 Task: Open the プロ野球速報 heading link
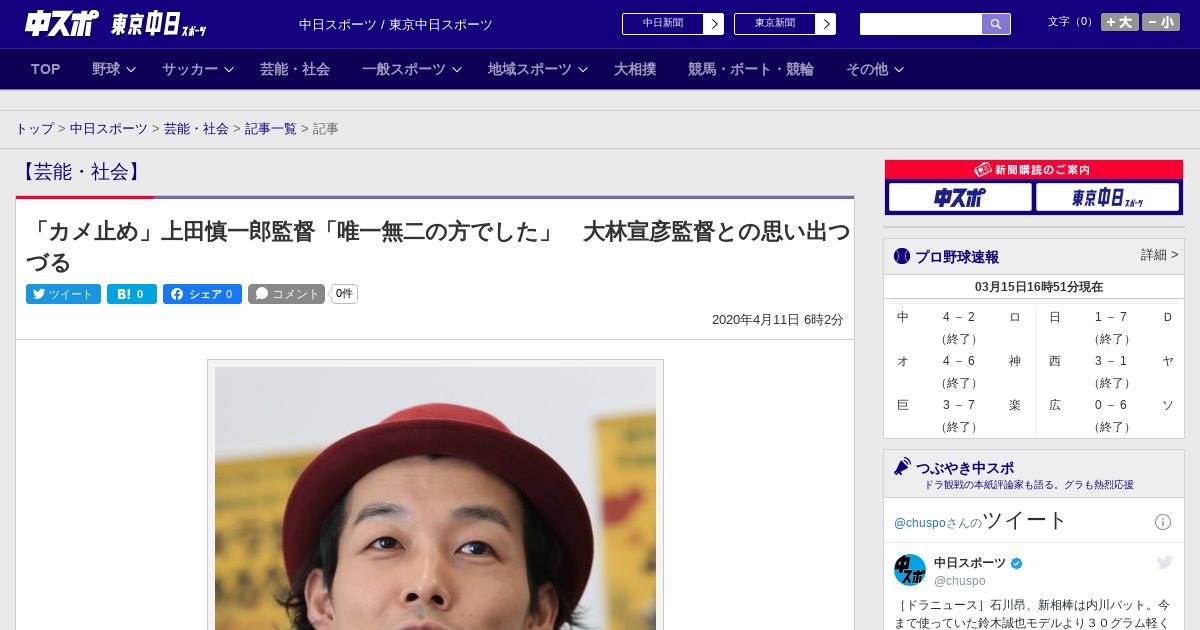click(957, 257)
